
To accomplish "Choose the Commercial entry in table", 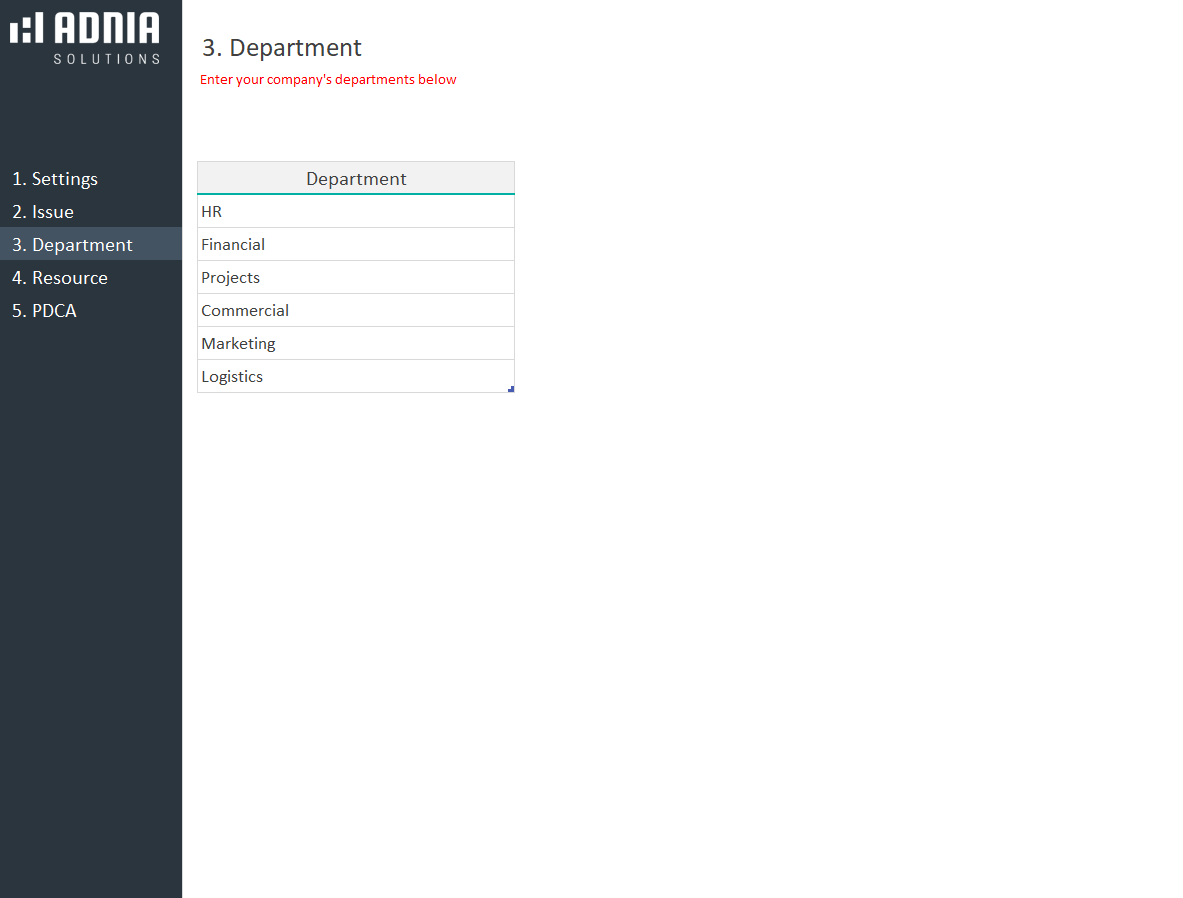I will click(356, 311).
